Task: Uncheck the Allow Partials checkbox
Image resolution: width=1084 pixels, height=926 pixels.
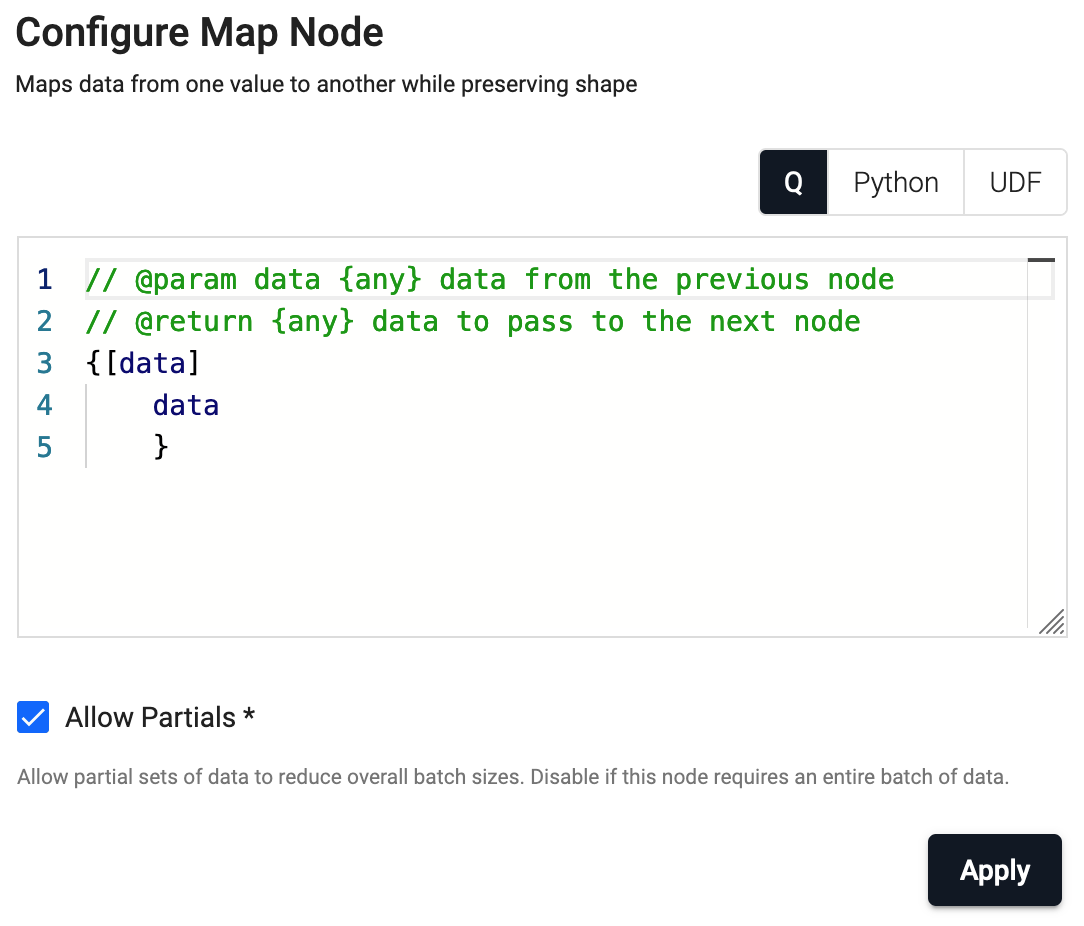Action: [x=33, y=717]
